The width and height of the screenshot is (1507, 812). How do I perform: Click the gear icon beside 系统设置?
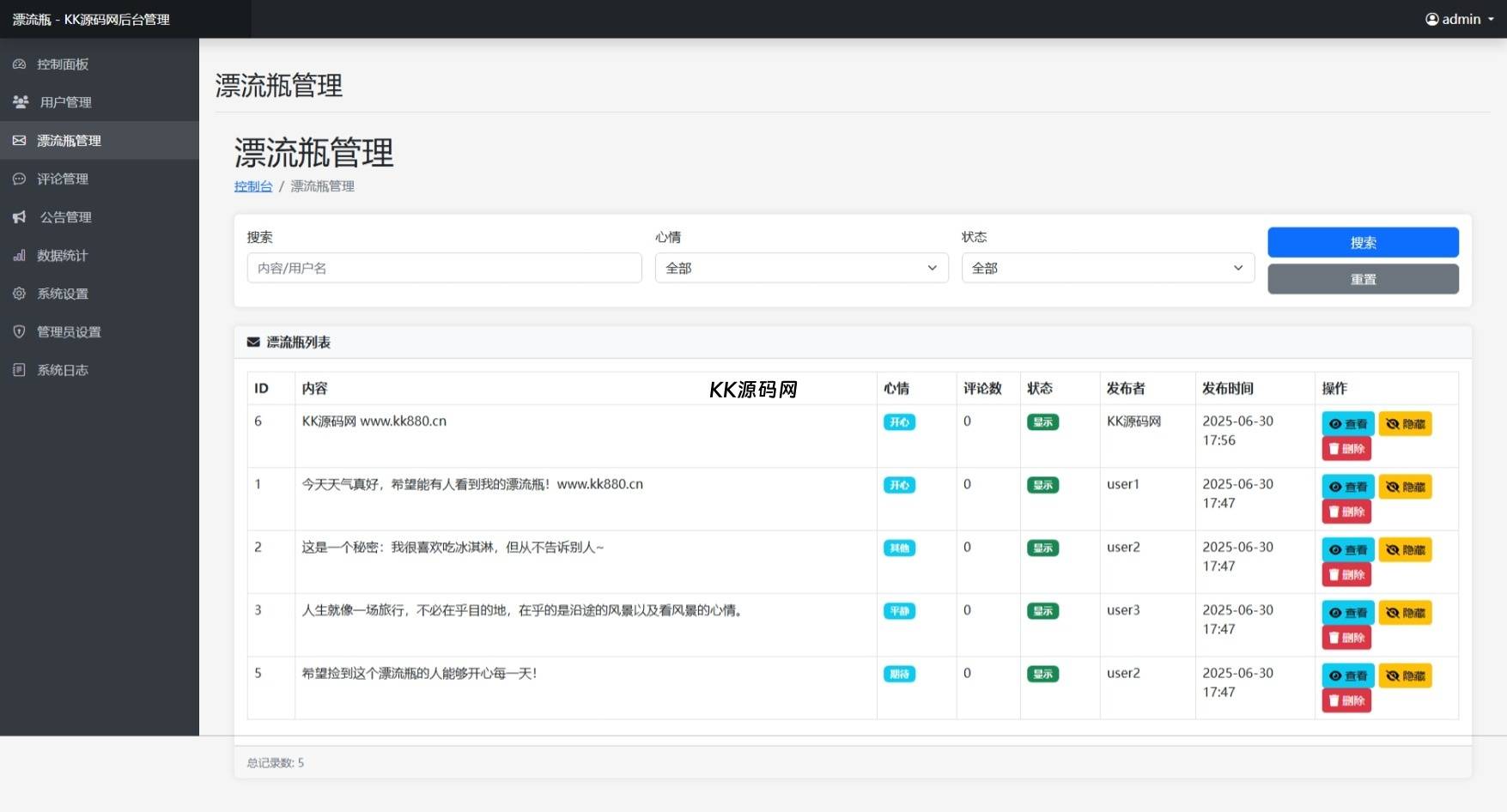19,294
